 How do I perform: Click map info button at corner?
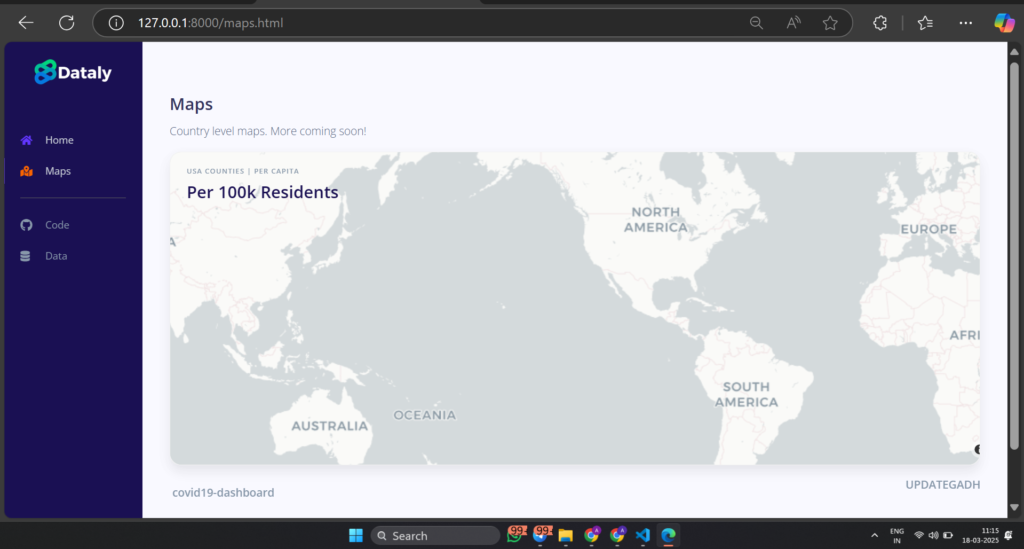click(977, 449)
